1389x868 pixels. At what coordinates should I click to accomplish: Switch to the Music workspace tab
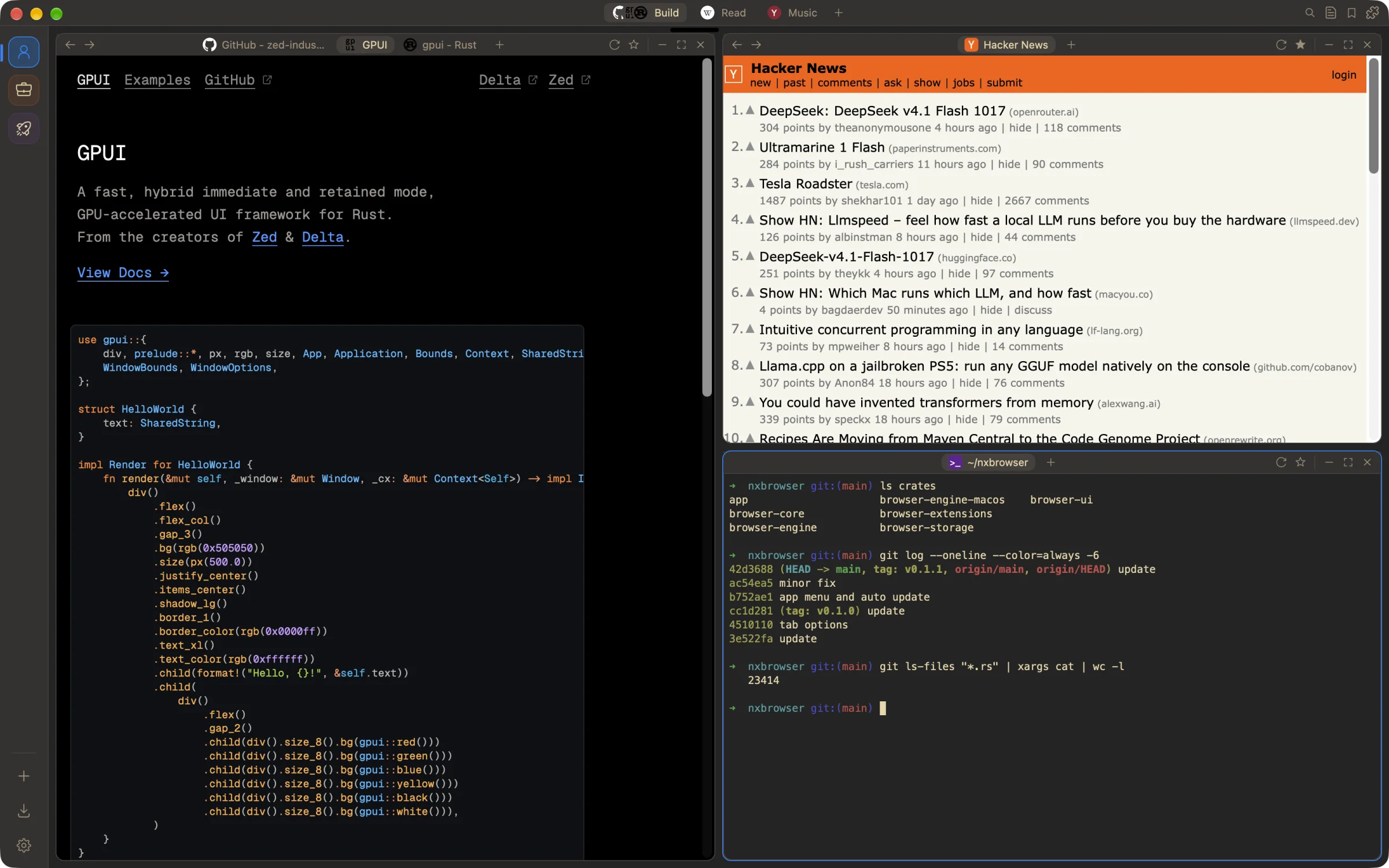(x=792, y=13)
